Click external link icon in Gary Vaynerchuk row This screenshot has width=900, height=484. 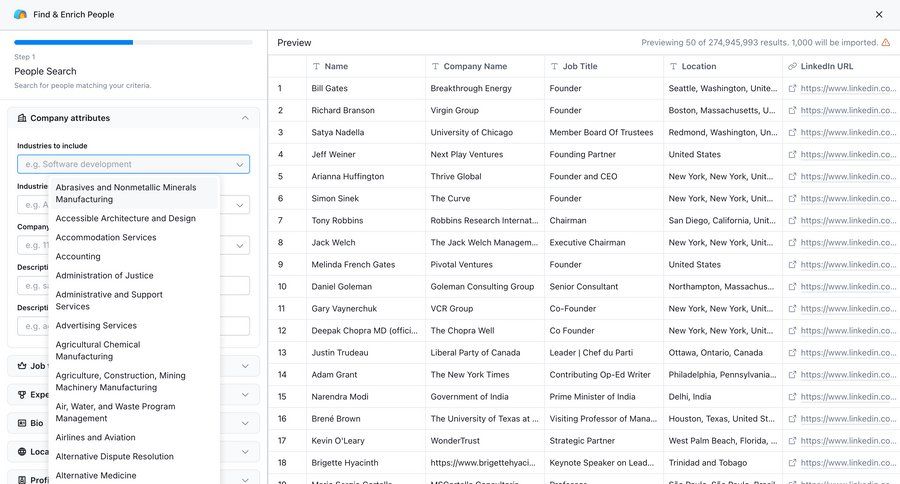tap(792, 308)
